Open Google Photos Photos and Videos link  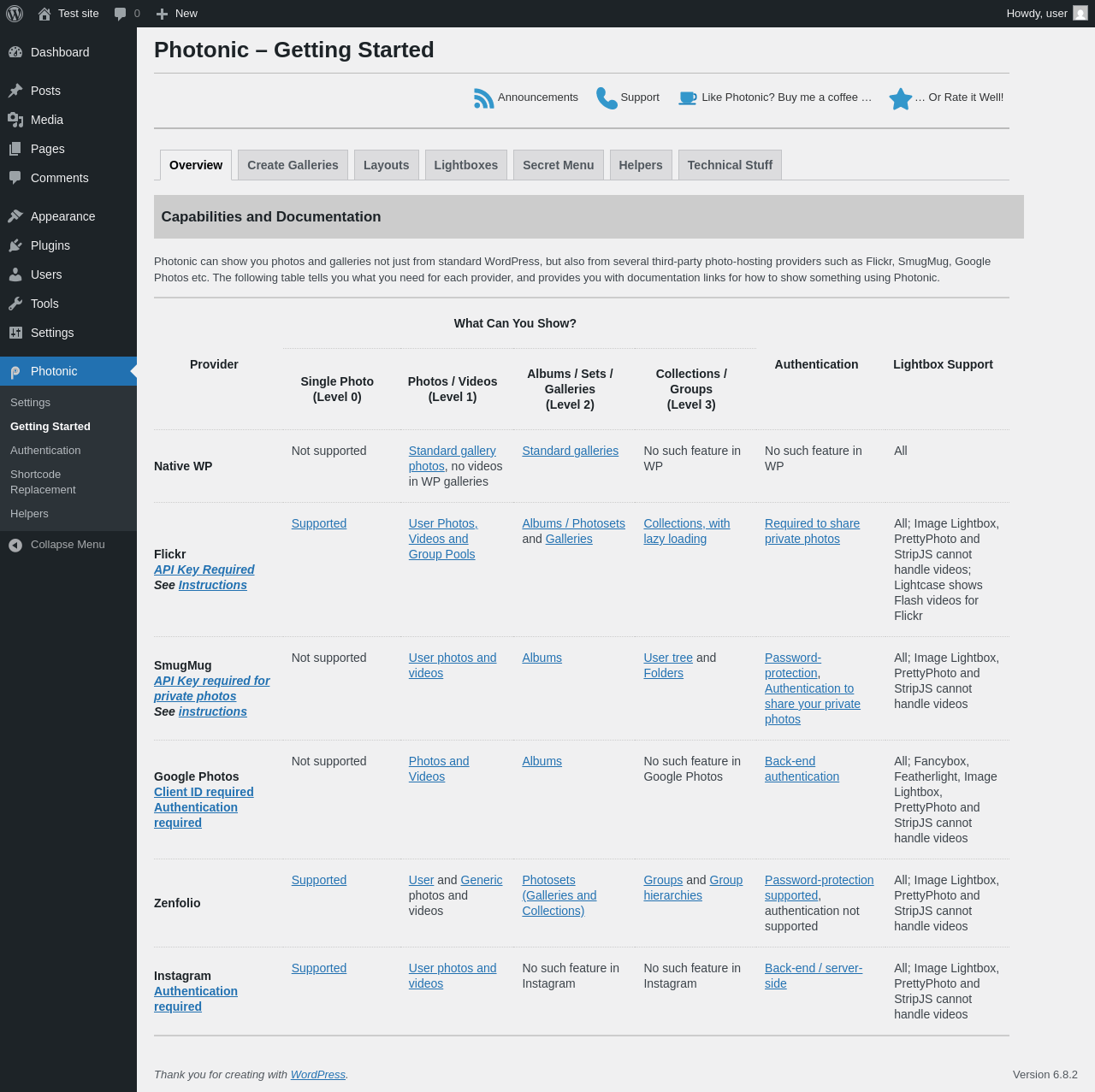coord(439,769)
